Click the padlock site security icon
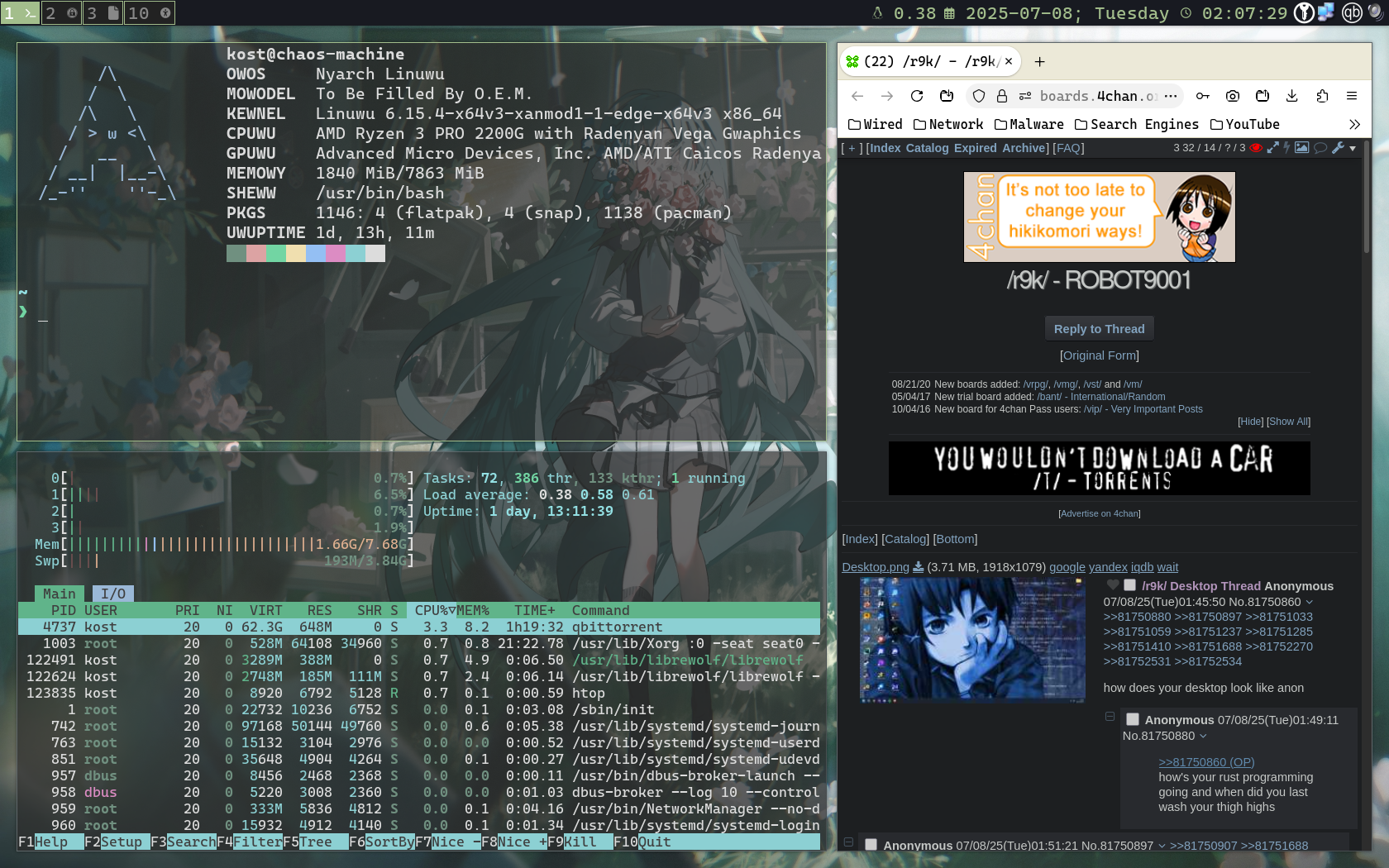The height and width of the screenshot is (868, 1389). [1002, 96]
